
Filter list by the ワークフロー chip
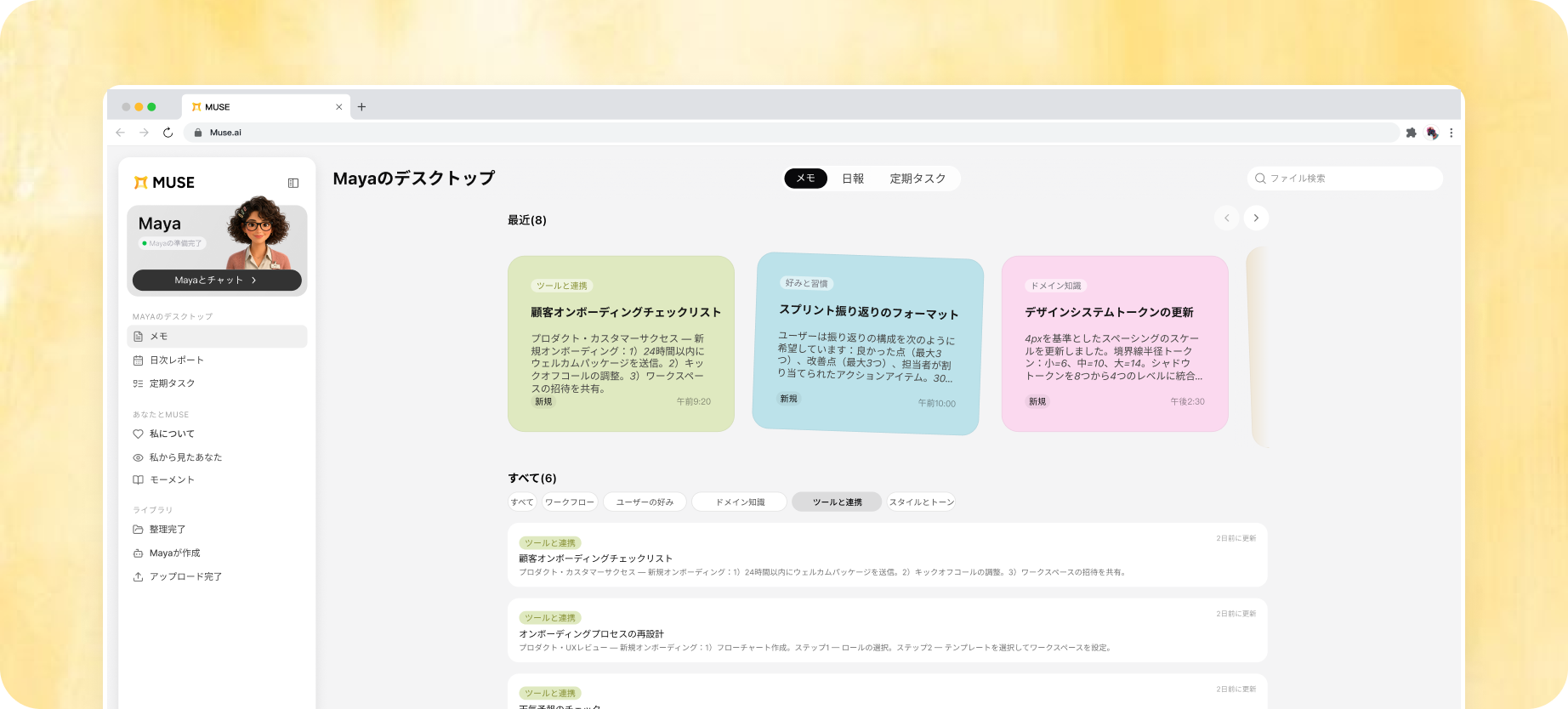570,502
